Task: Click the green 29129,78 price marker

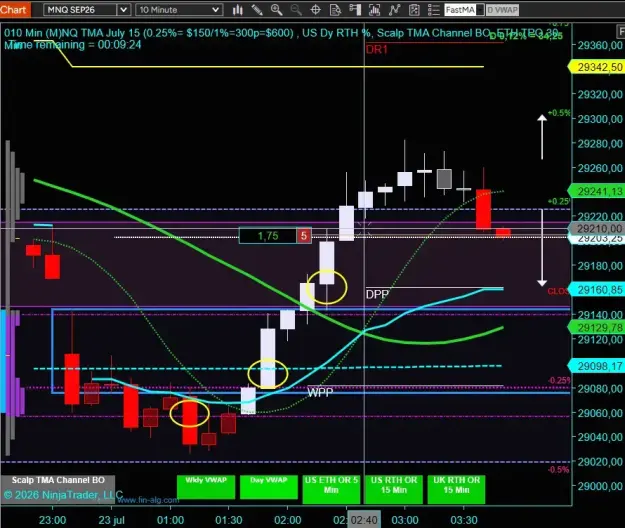Action: coord(597,328)
